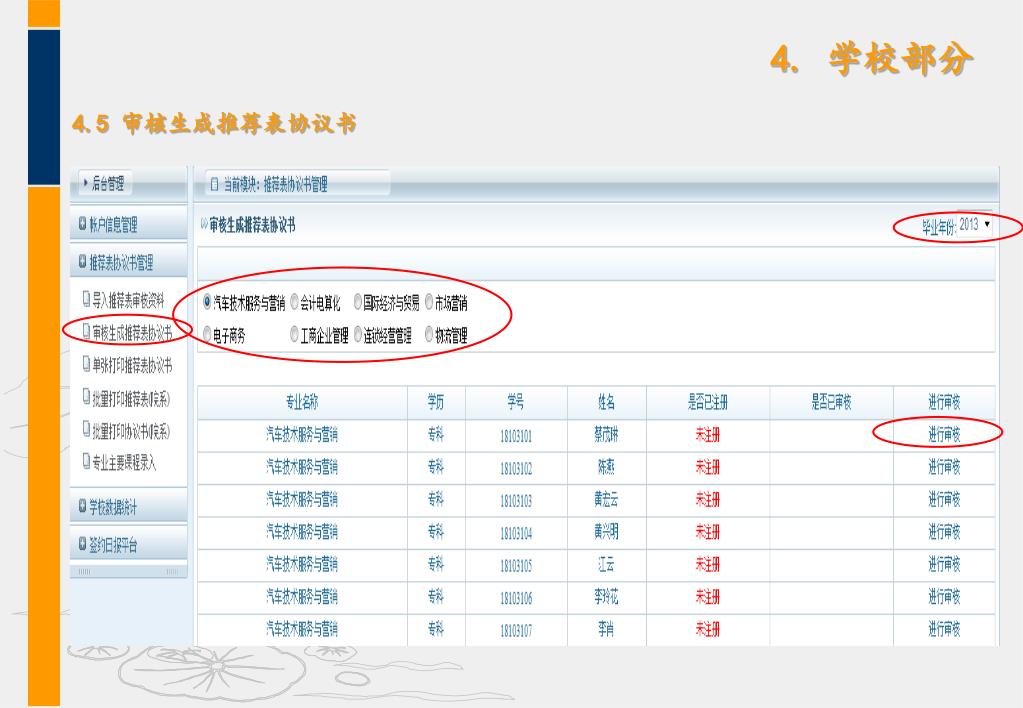1023x708 pixels.
Task: Click the 专业名称 column header
Action: (x=302, y=402)
